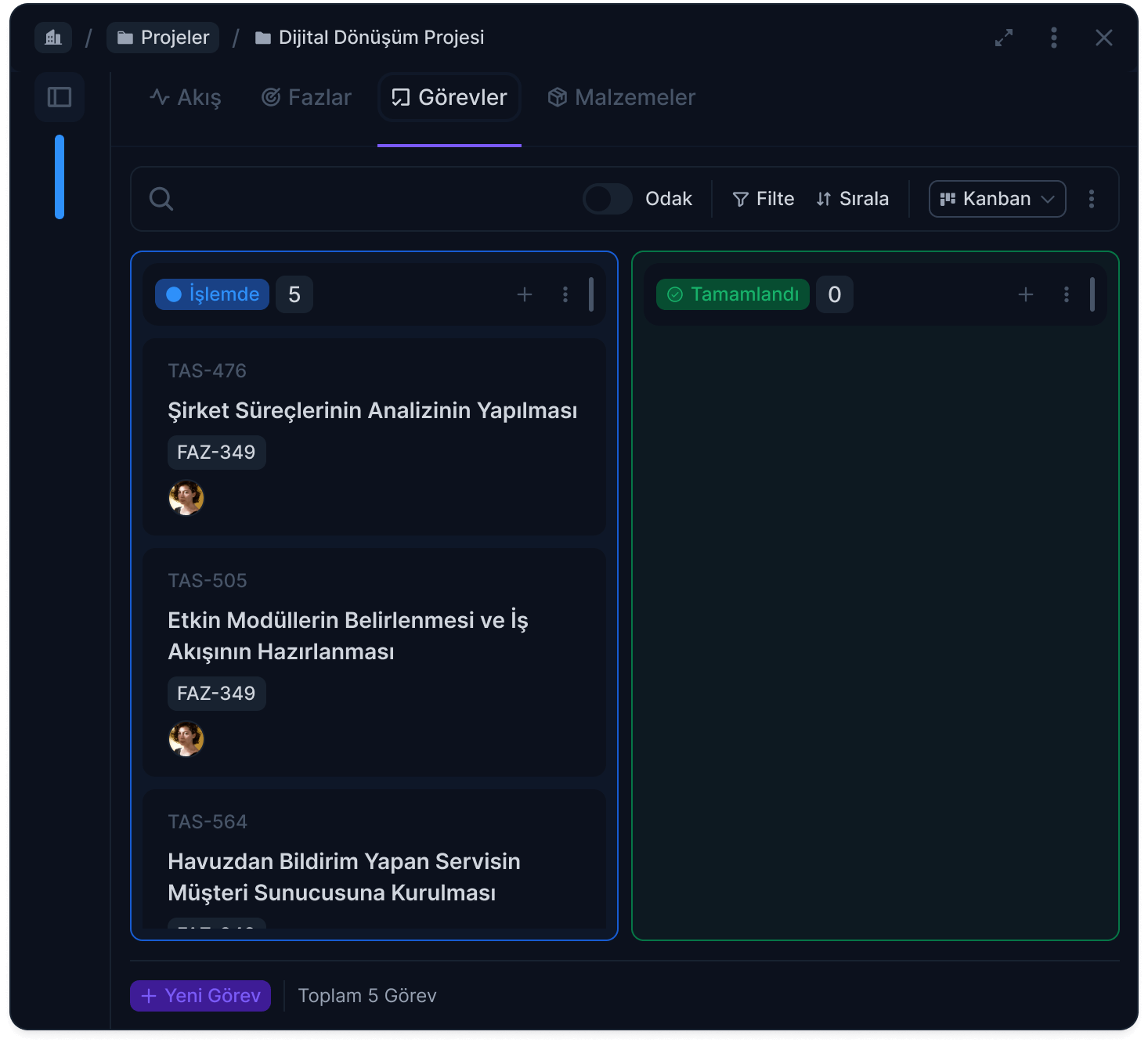Open the header three-dot options menu

click(x=1054, y=38)
